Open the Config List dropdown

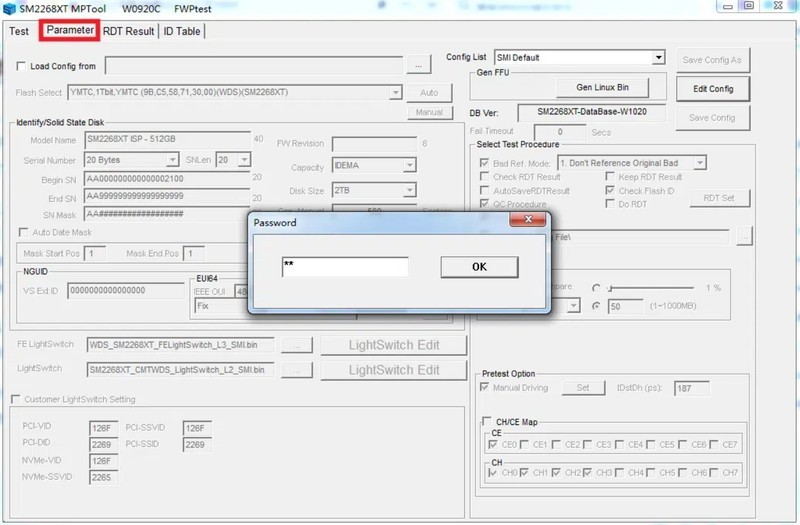(x=659, y=57)
